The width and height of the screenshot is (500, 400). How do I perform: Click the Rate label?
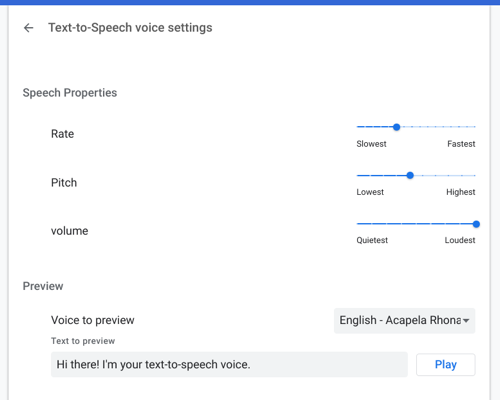62,134
